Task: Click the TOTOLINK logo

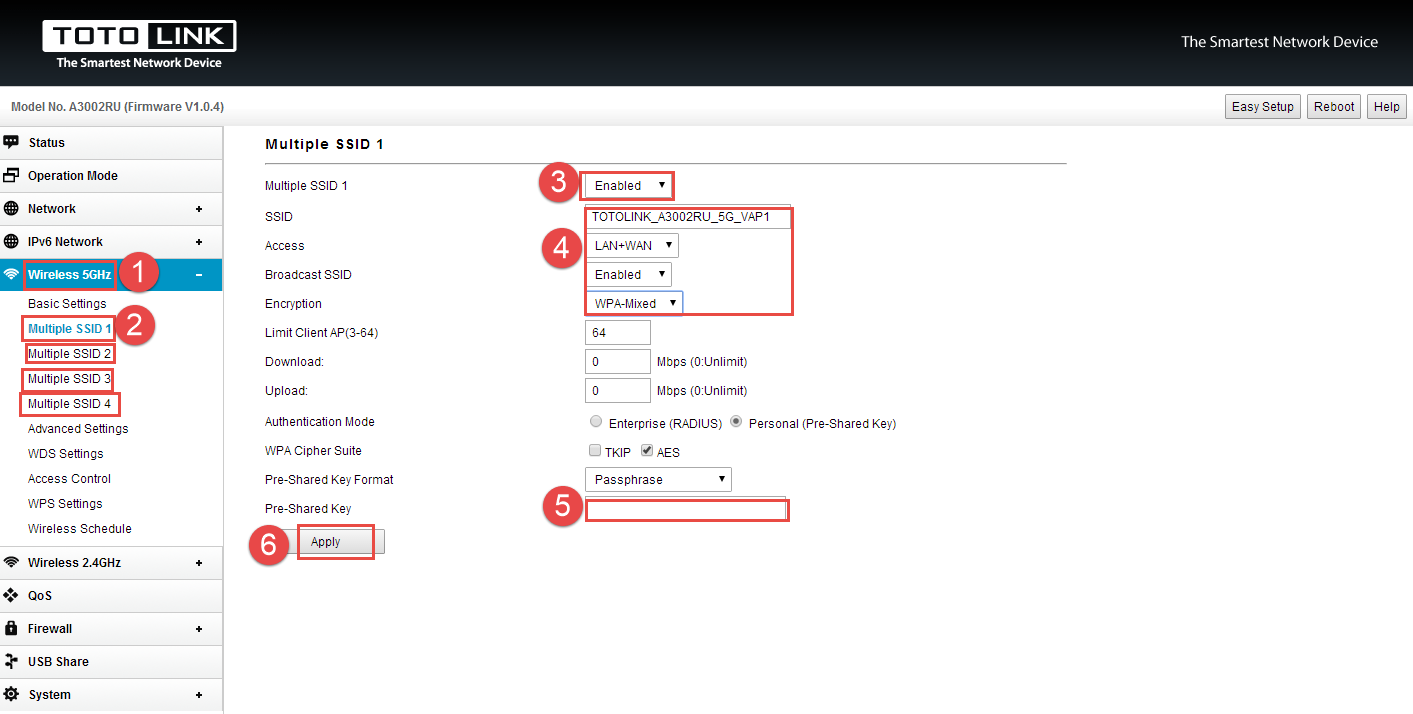Action: coord(139,45)
